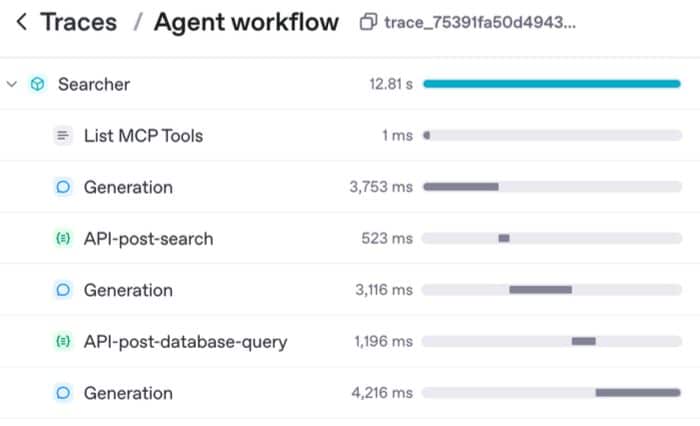
Task: Copy the trace ID using copy icon
Action: click(368, 22)
